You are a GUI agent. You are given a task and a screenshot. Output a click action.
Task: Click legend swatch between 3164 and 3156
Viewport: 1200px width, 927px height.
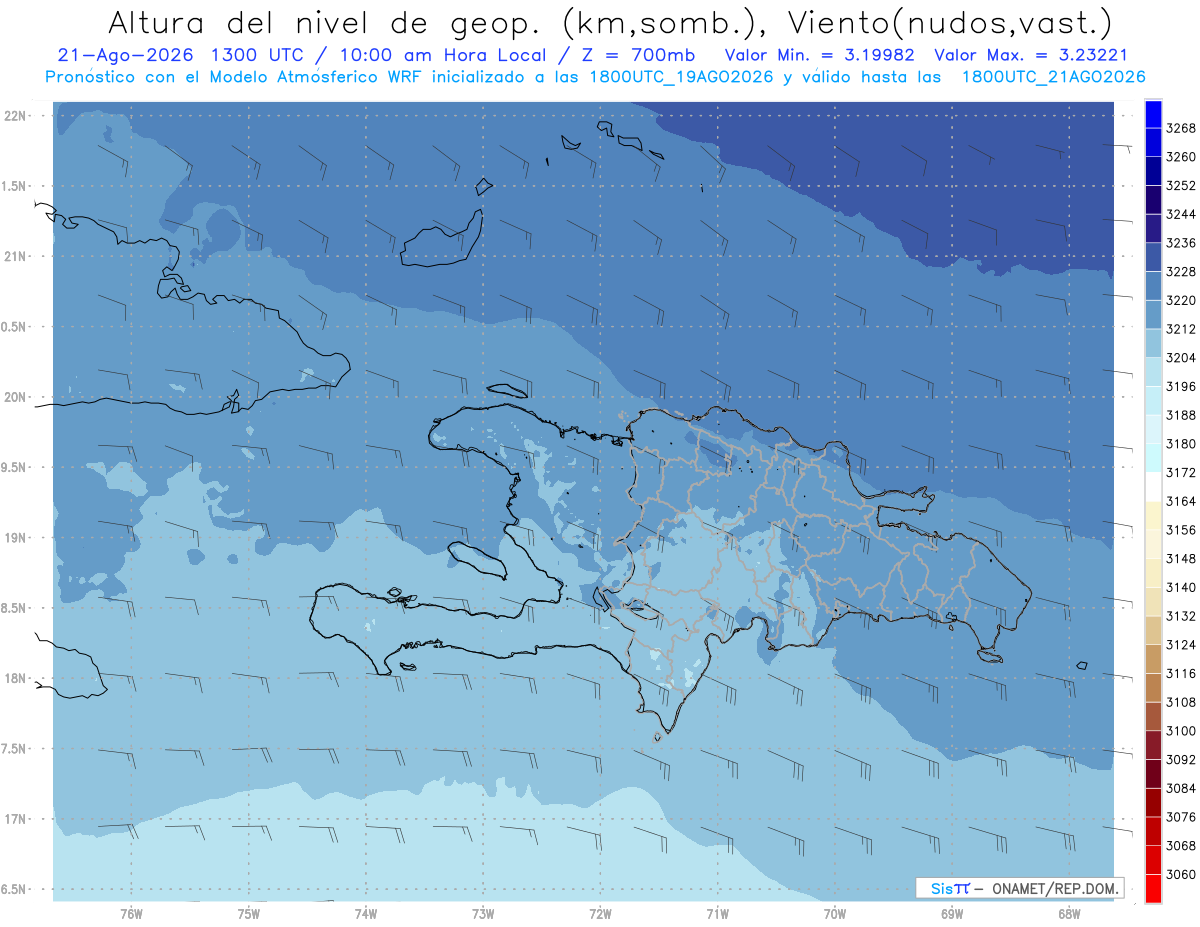(1152, 515)
